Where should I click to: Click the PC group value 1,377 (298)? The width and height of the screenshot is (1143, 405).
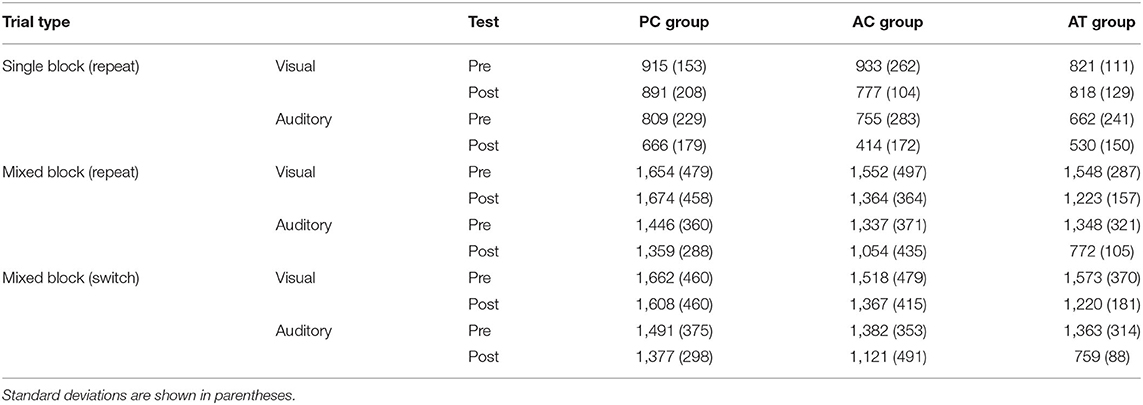tap(671, 357)
